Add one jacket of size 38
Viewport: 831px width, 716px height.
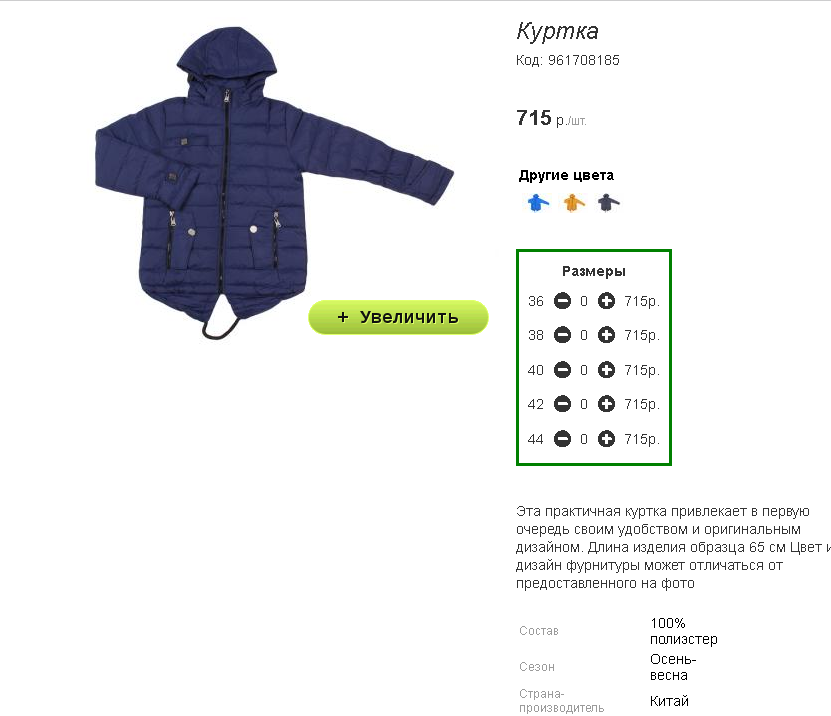(606, 335)
